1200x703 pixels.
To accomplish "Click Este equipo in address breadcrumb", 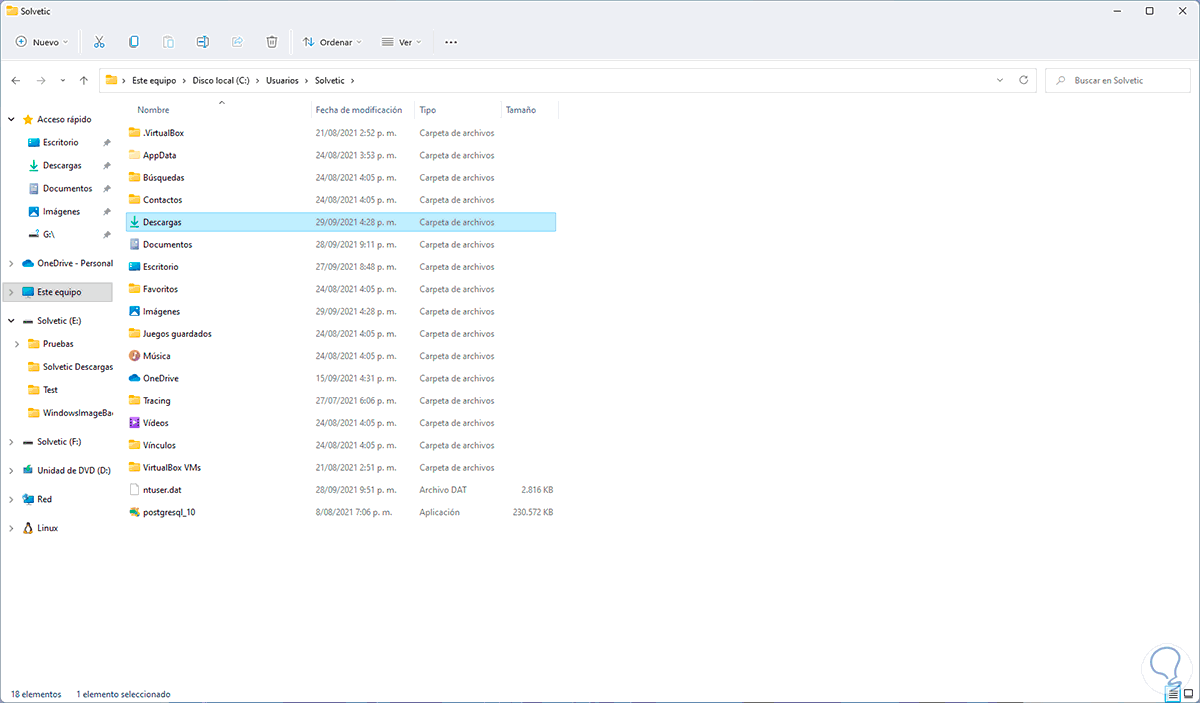I will click(x=154, y=80).
